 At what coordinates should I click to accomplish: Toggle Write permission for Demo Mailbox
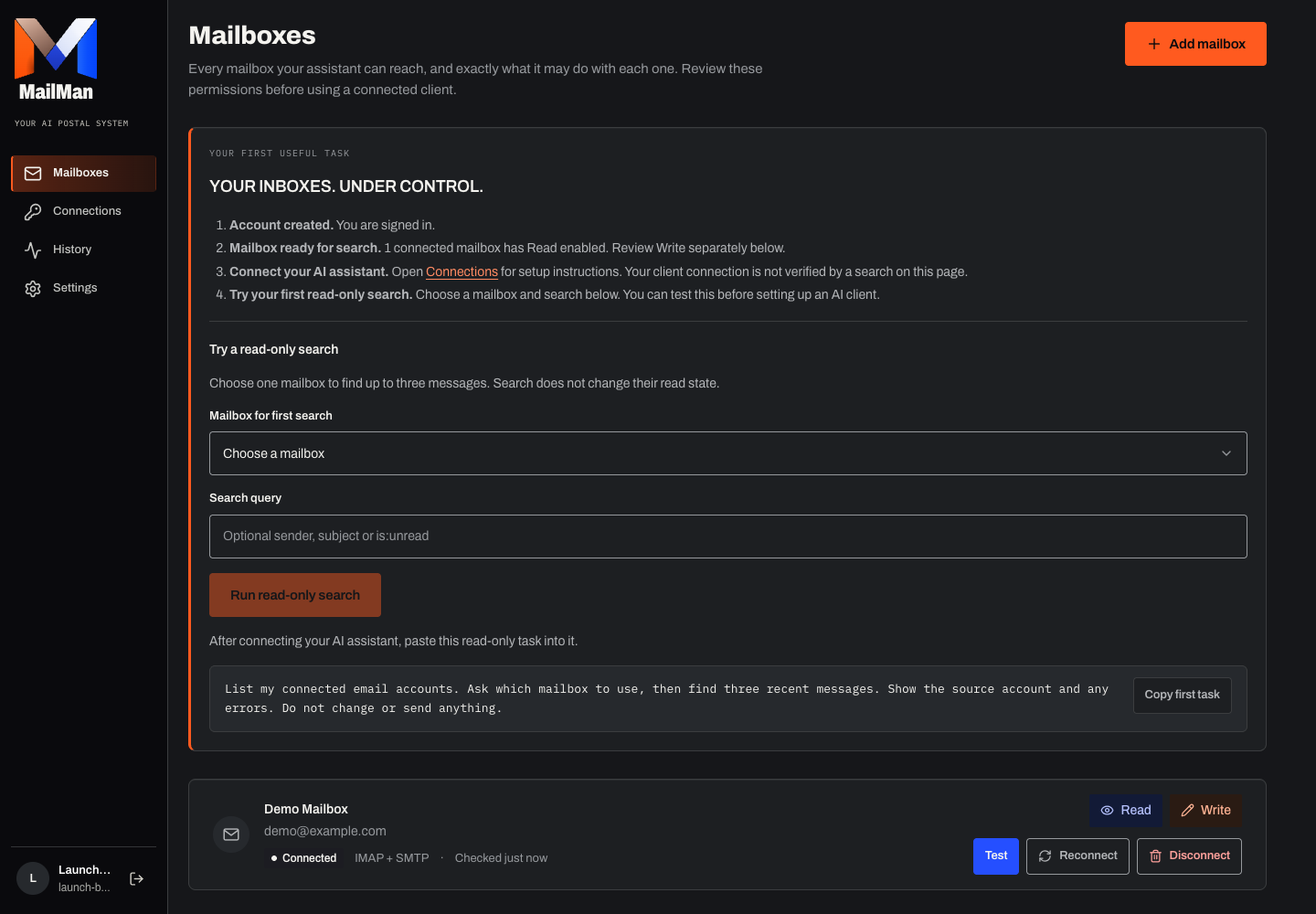click(1205, 811)
